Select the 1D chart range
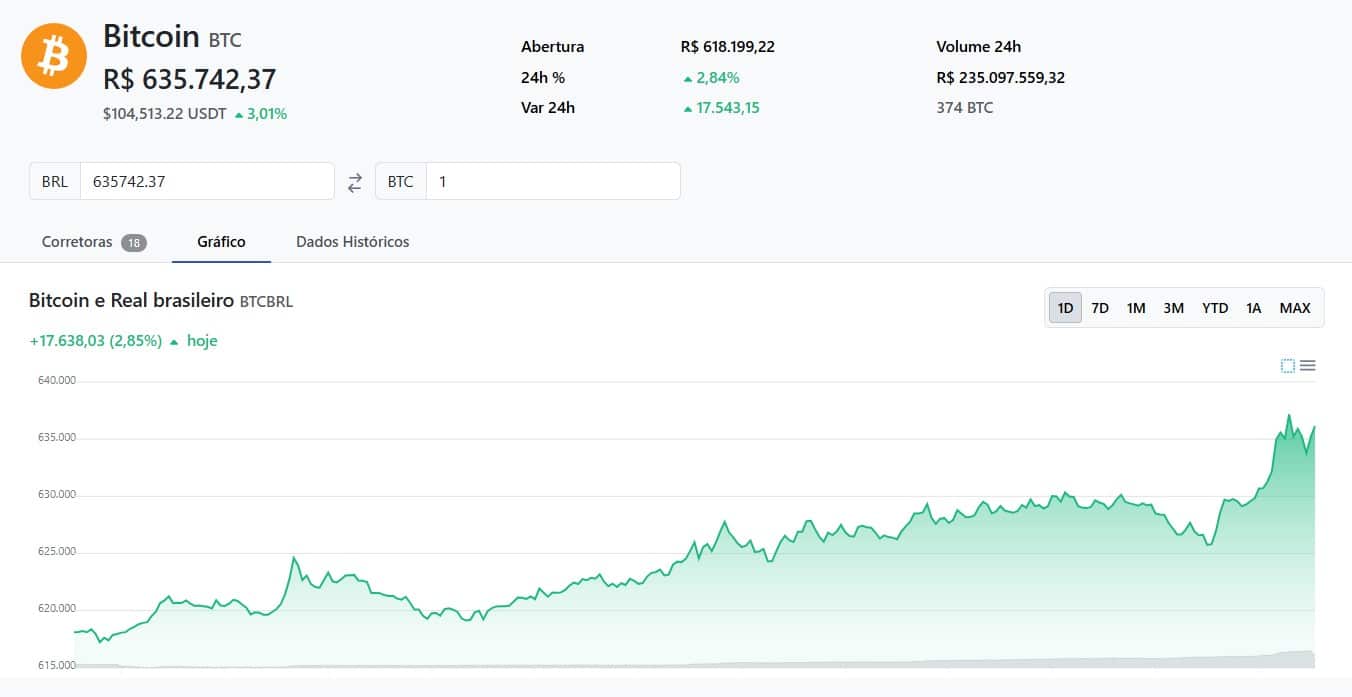 [1065, 308]
